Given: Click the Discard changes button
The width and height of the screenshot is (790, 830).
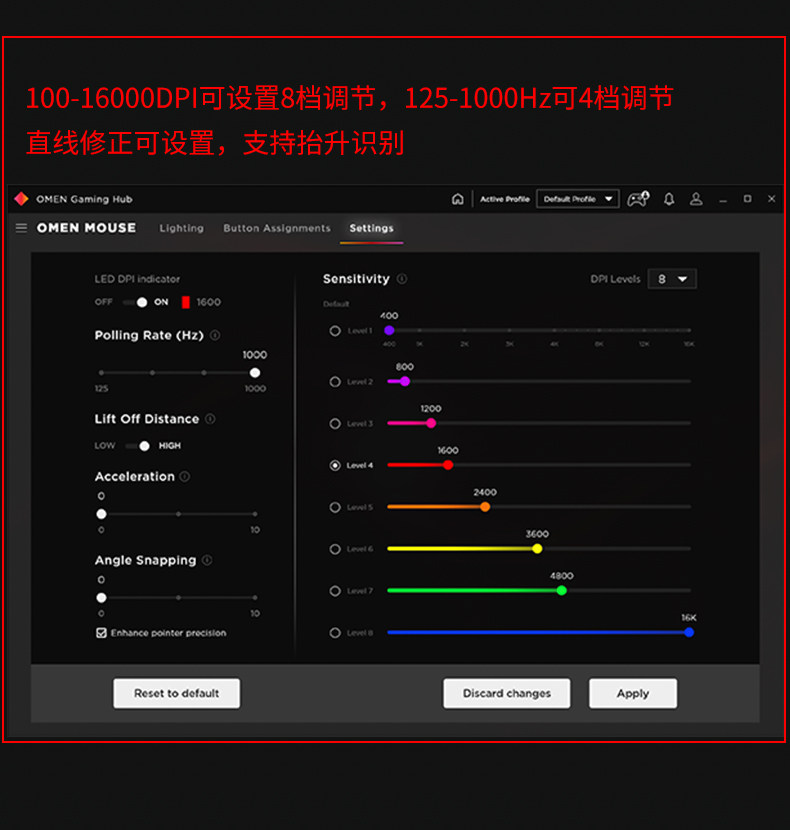Looking at the screenshot, I should 507,693.
